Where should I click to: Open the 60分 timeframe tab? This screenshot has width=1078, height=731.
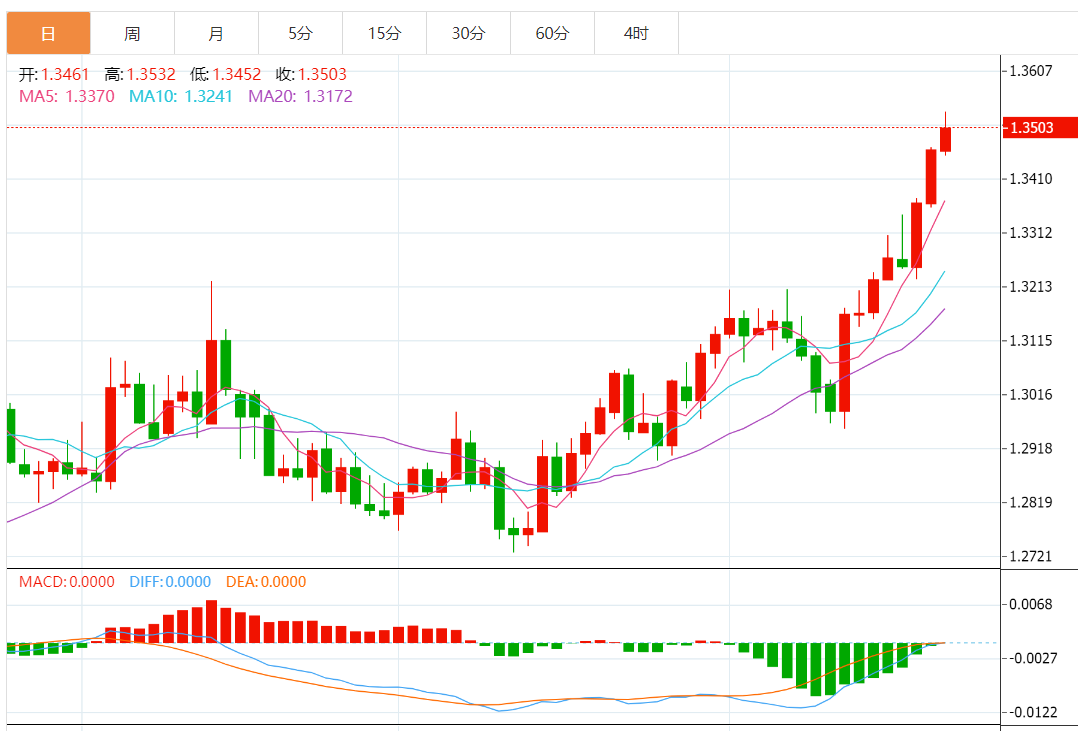(552, 33)
